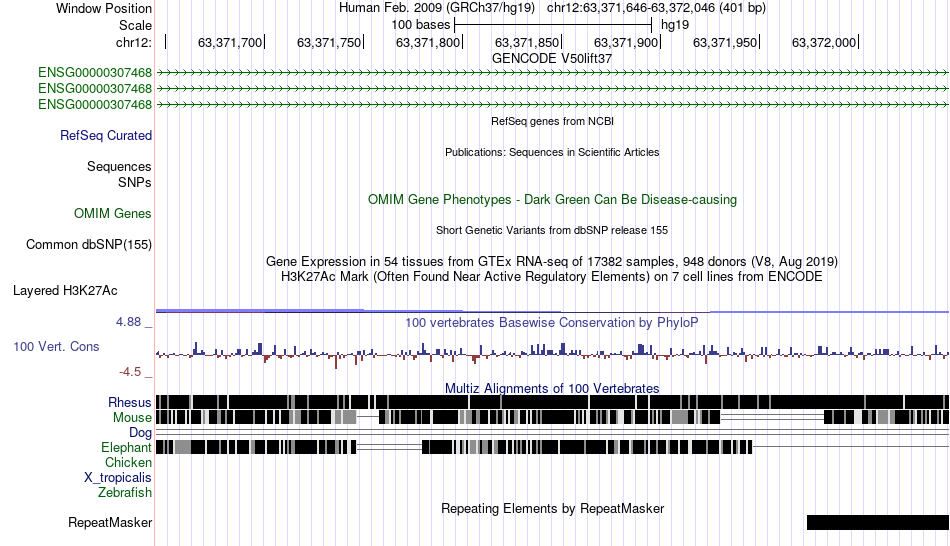The image size is (950, 546).
Task: Open the OMIM Genes track label
Action: point(112,213)
